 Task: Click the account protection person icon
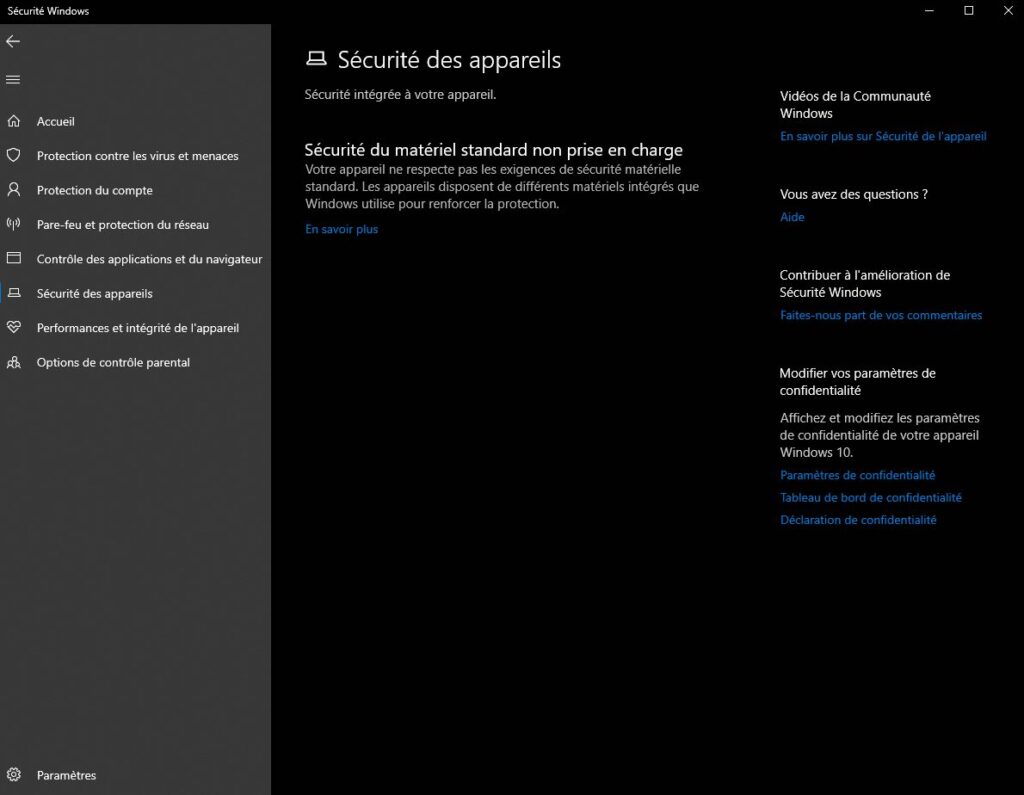pyautogui.click(x=14, y=189)
